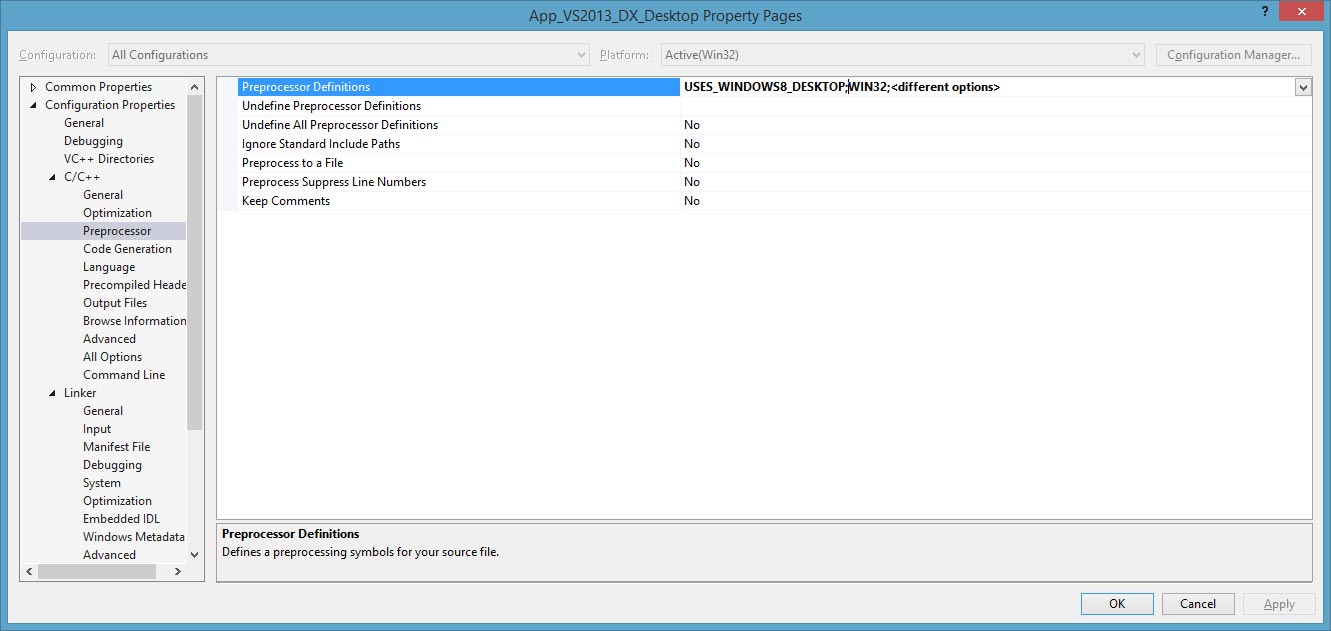The height and width of the screenshot is (631, 1331).
Task: Click the tree's horizontal scroll left arrow
Action: tap(29, 572)
